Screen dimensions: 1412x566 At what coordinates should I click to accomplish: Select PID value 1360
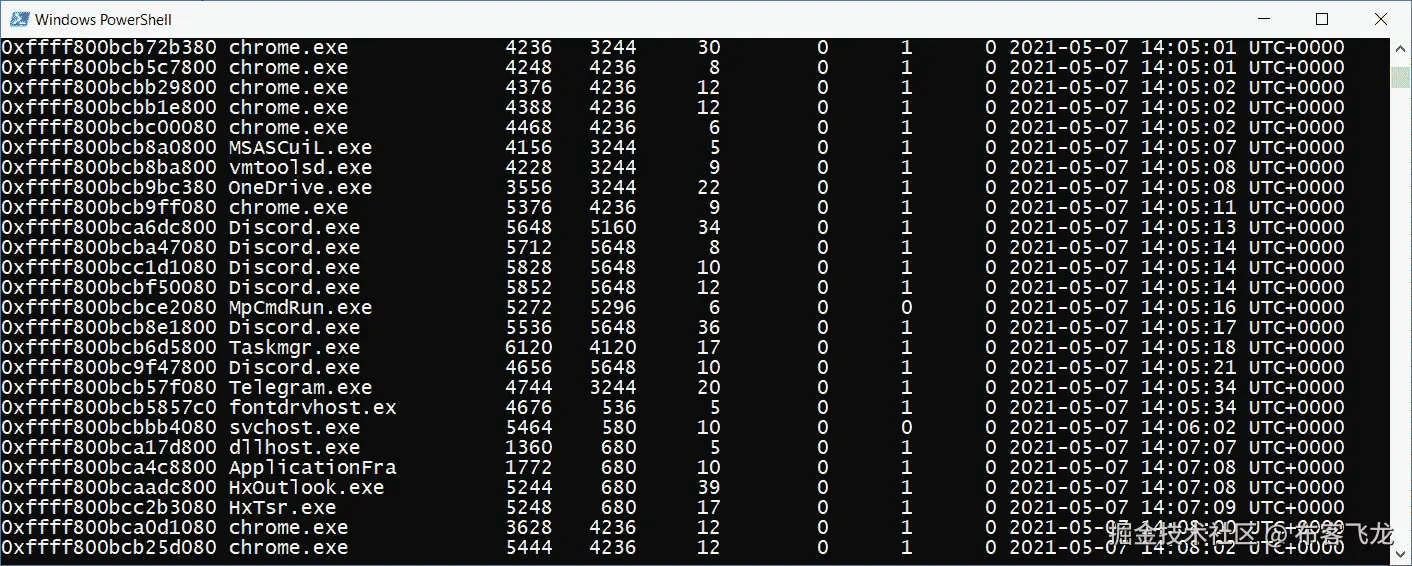[x=528, y=447]
